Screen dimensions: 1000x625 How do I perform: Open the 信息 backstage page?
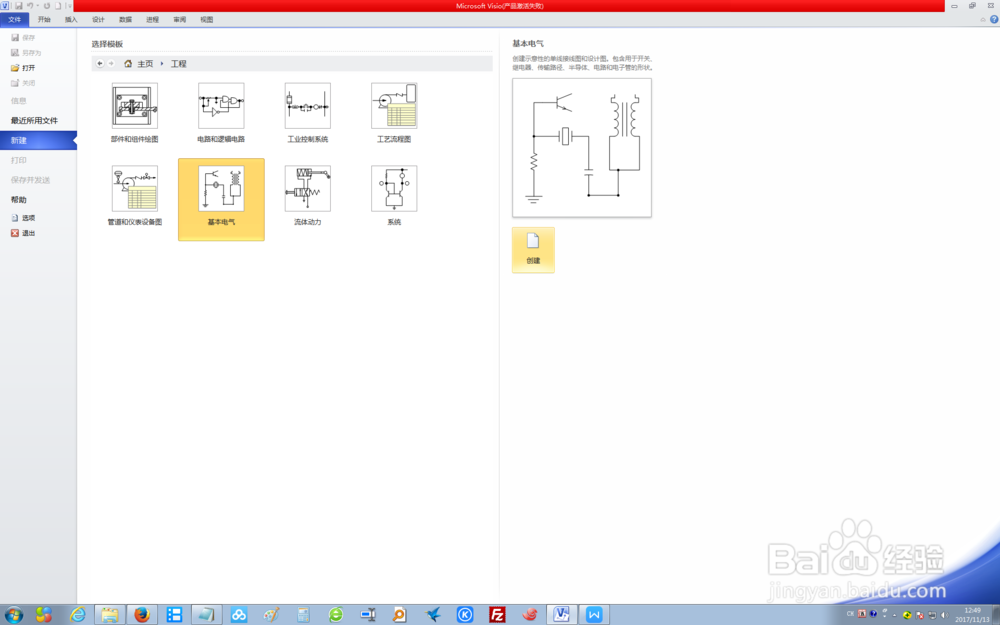tap(18, 101)
